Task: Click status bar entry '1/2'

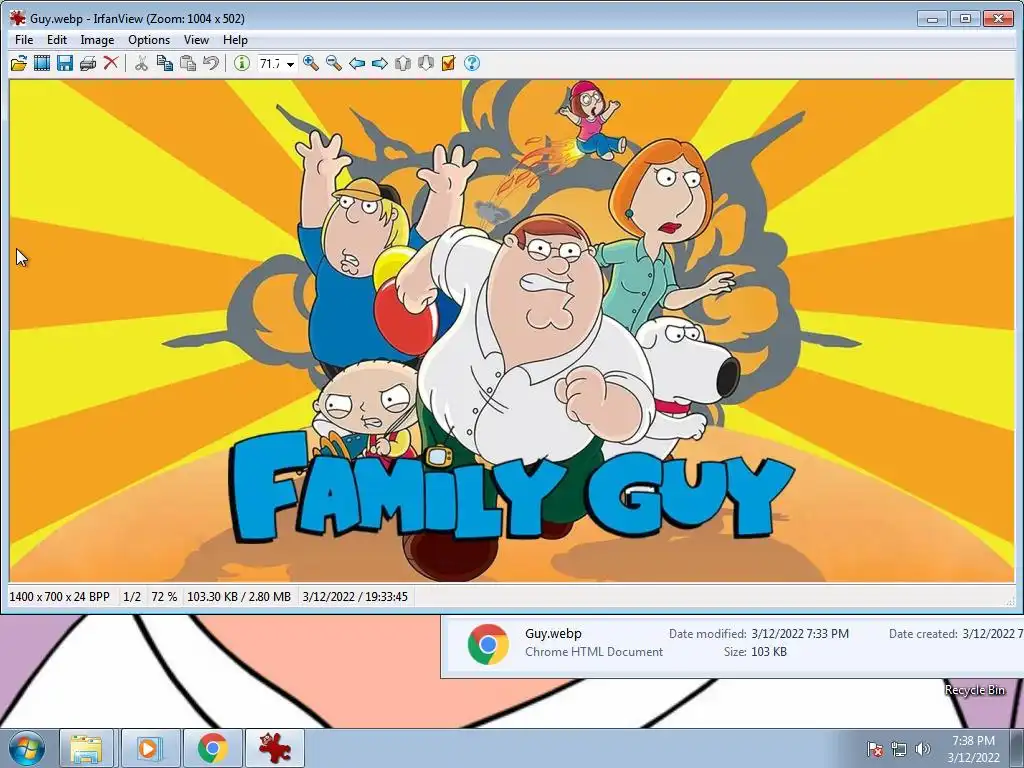Action: click(x=132, y=597)
